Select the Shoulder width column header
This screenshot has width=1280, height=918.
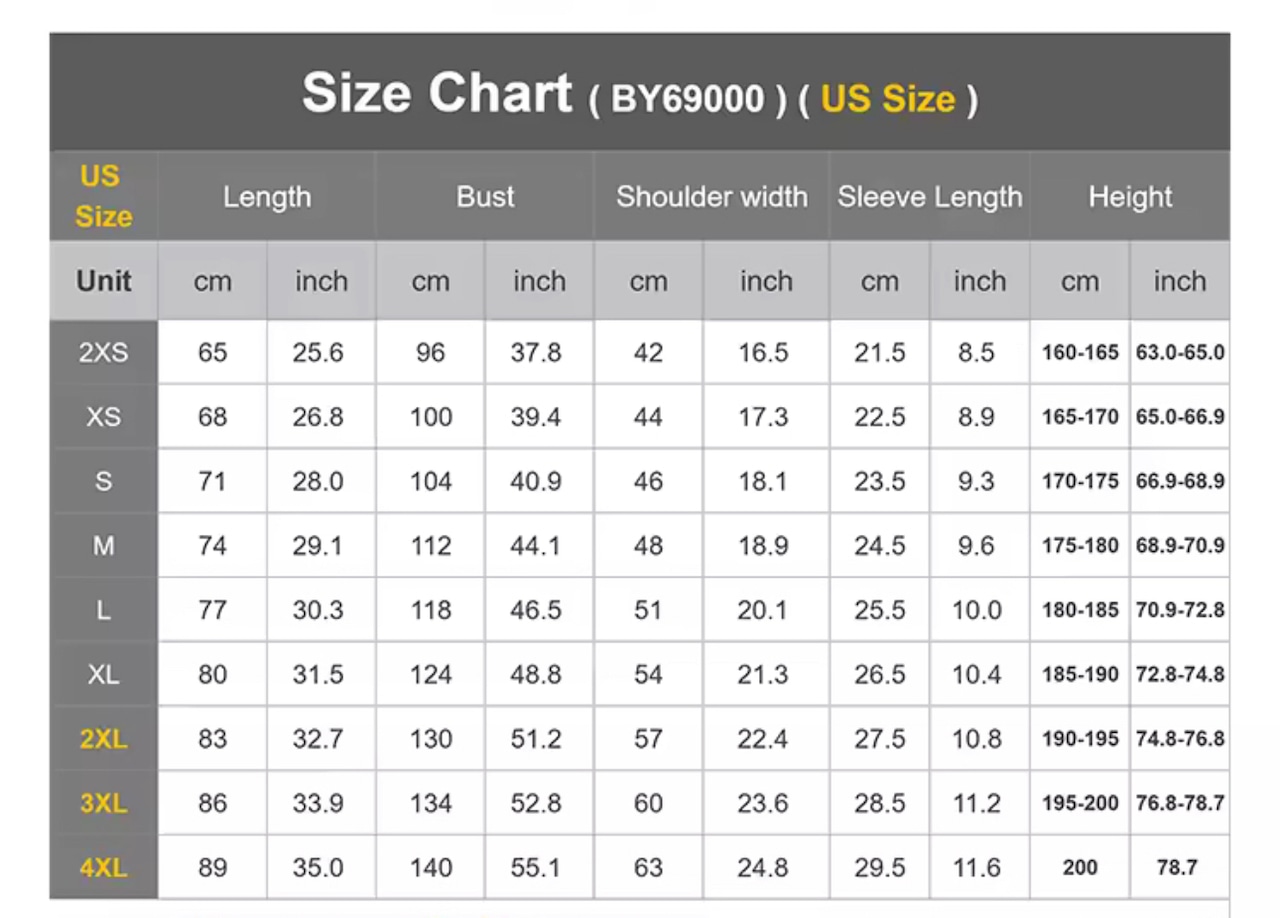(x=711, y=197)
